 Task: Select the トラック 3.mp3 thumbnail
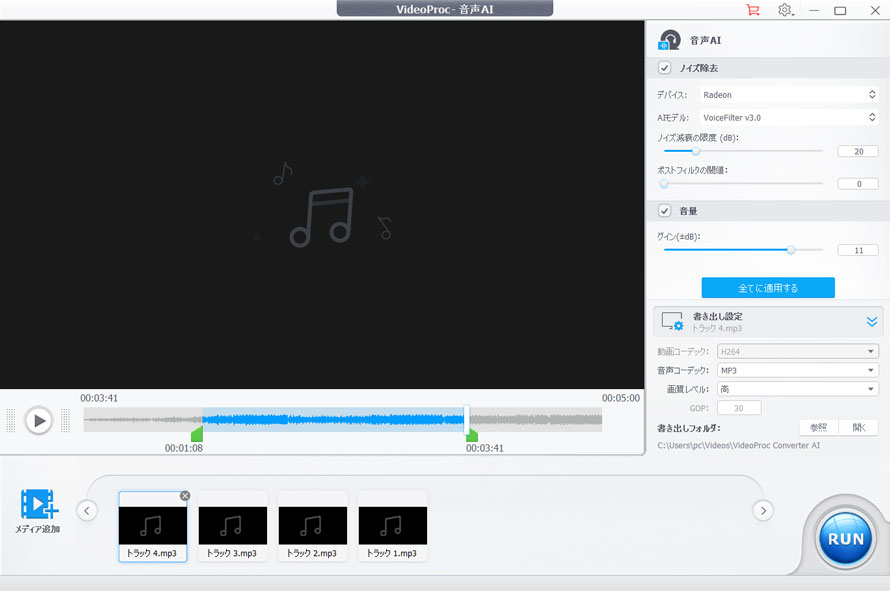233,526
